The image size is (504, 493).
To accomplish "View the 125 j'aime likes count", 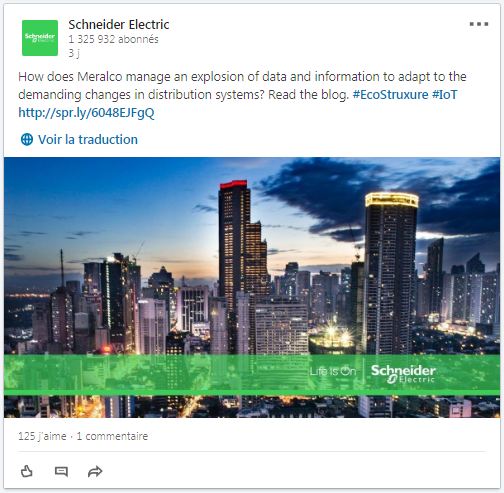I will (42, 436).
